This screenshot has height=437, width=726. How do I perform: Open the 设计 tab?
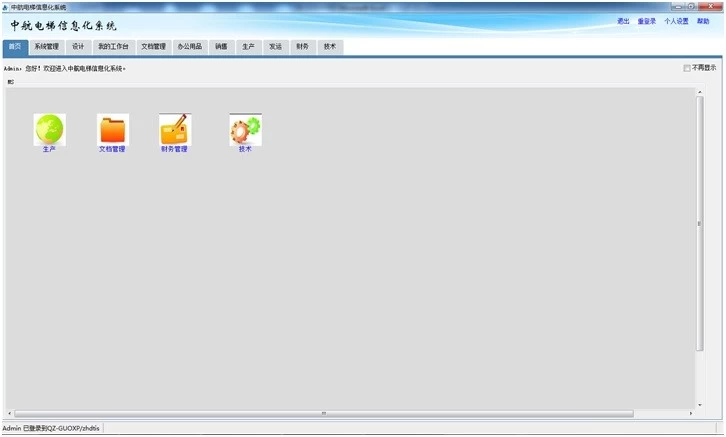pos(78,46)
